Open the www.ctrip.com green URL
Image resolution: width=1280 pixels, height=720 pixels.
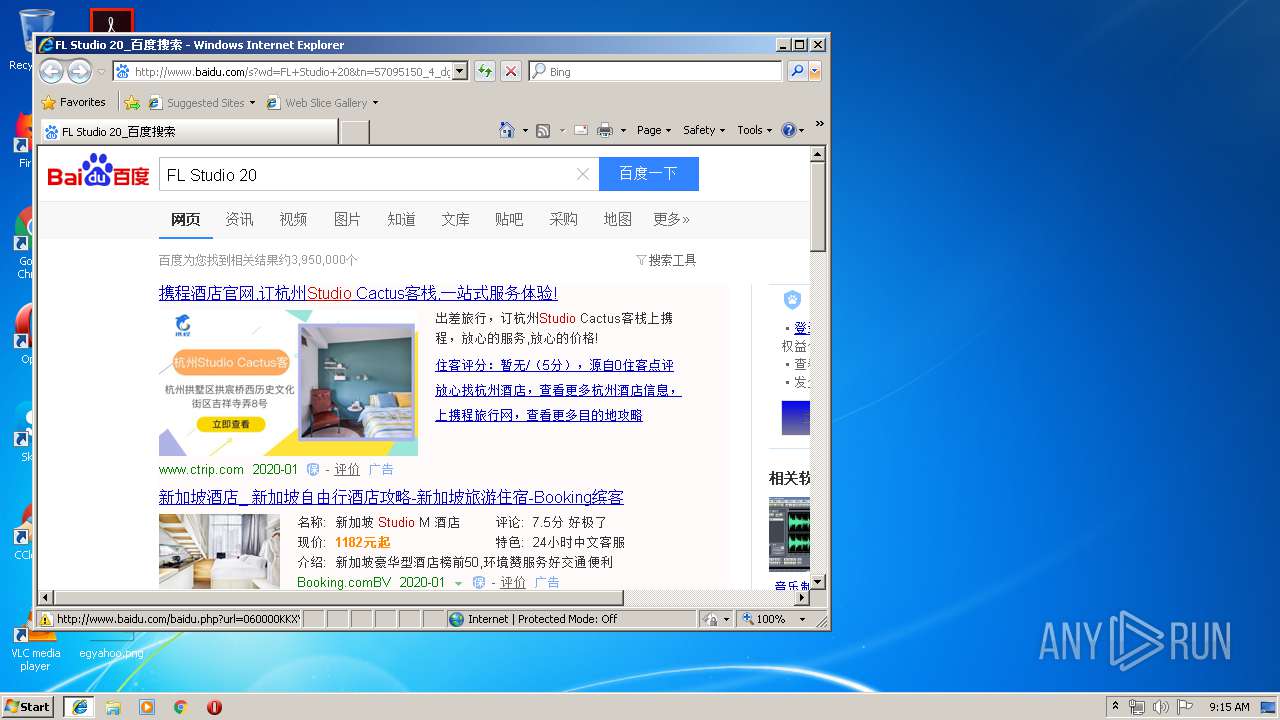201,469
